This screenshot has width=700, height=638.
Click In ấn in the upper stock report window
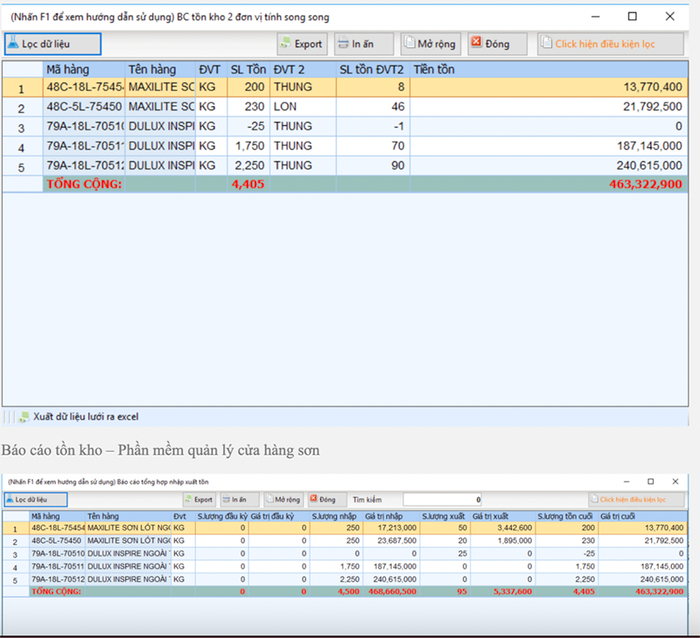364,44
